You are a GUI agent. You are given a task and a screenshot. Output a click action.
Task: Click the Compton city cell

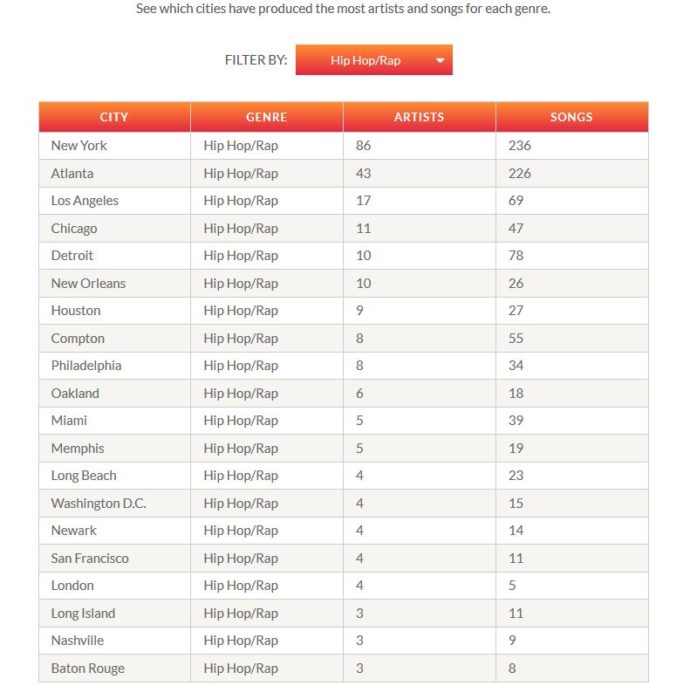[x=114, y=338]
